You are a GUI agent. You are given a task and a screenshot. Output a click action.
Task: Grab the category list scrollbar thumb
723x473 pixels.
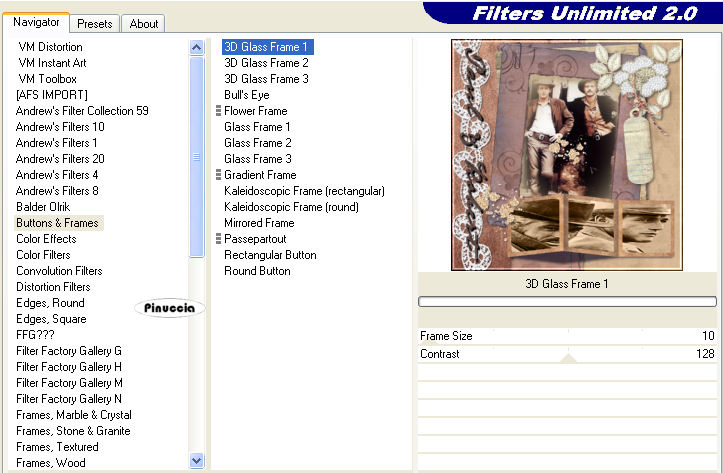coord(196,157)
